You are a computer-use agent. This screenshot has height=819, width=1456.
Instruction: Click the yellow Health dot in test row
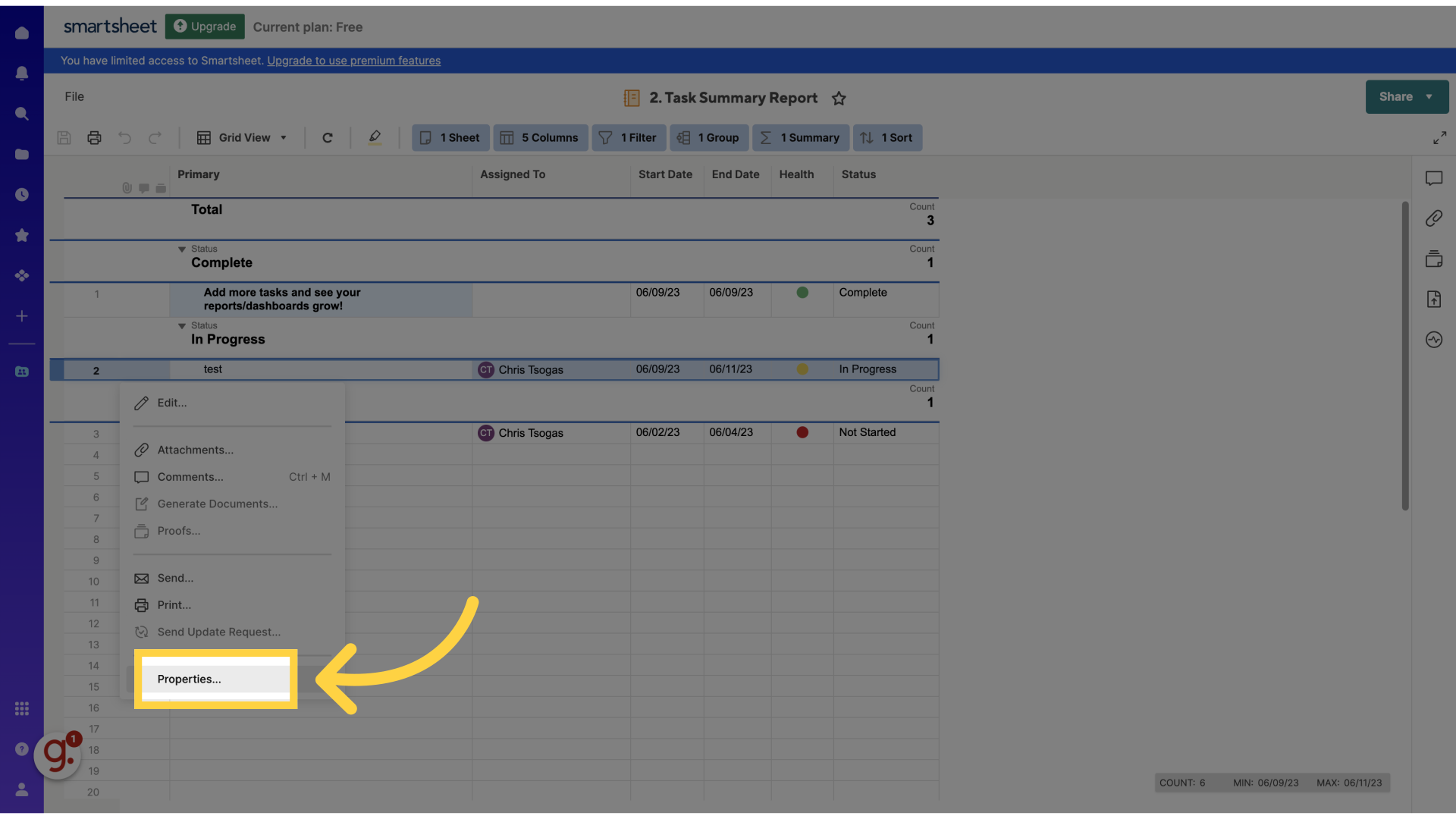(x=802, y=369)
